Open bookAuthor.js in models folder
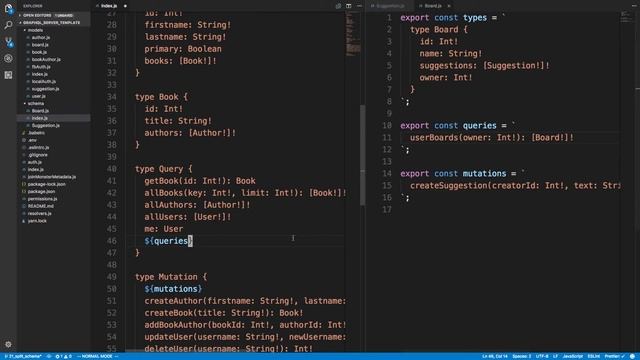 pyautogui.click(x=46, y=59)
